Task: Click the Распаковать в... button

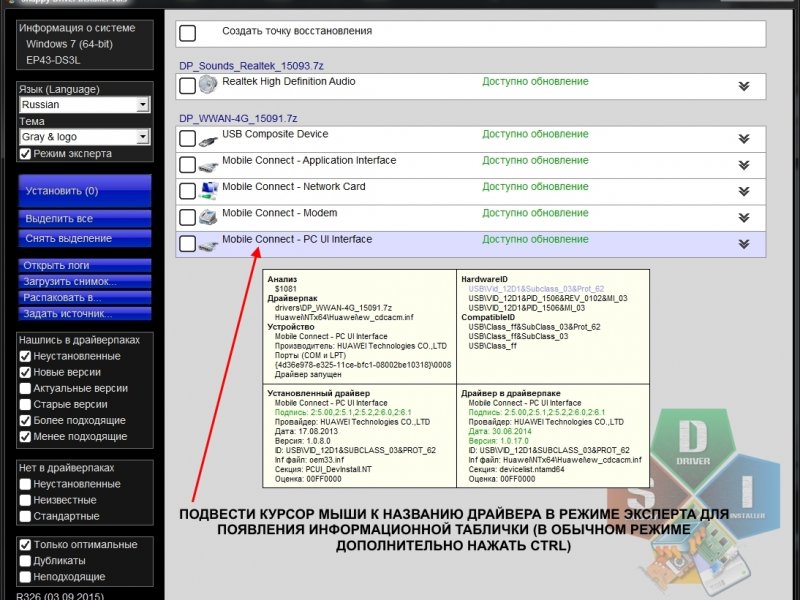Action: 85,297
